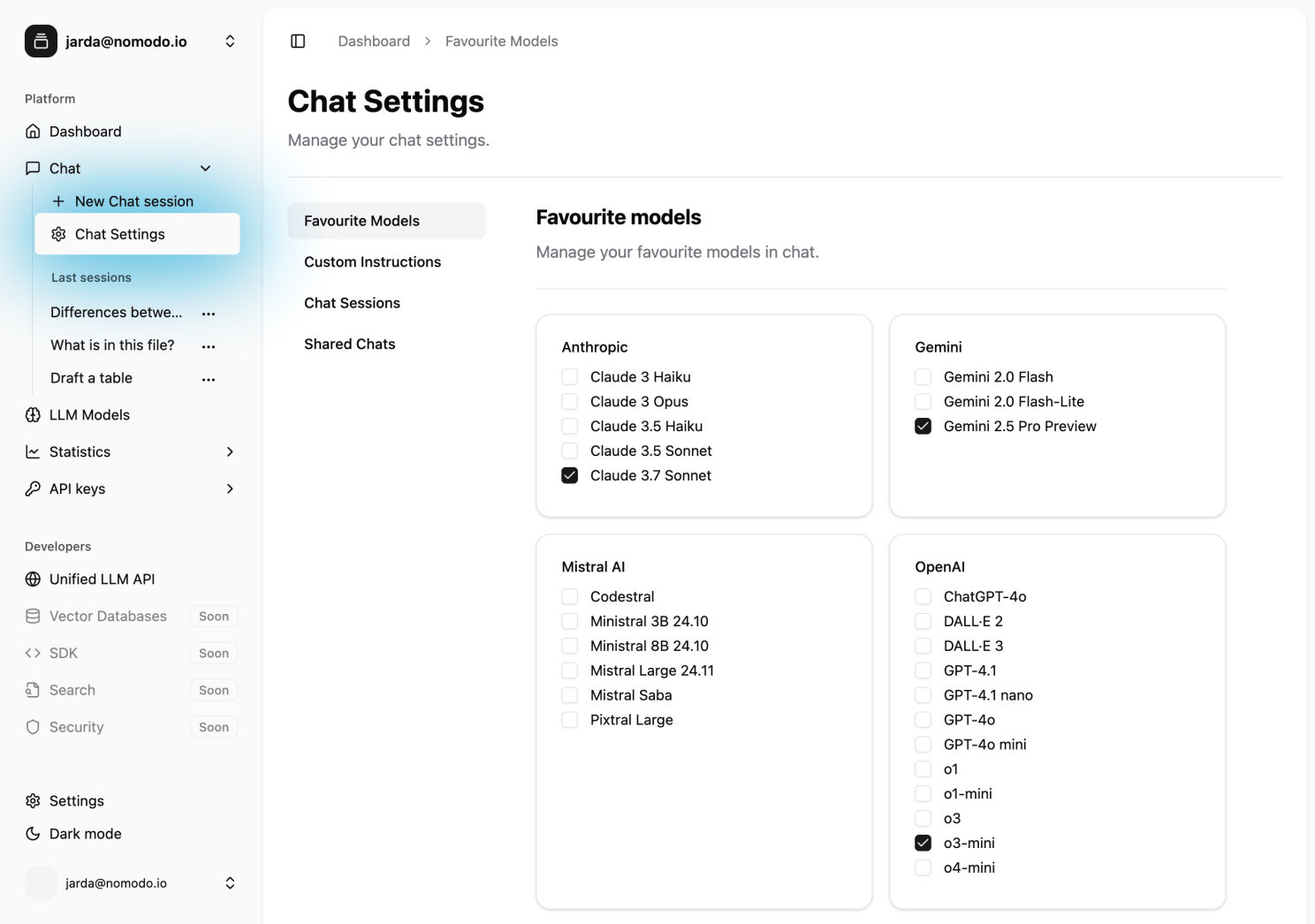Click the Unified LLM API globe icon

coord(33,579)
